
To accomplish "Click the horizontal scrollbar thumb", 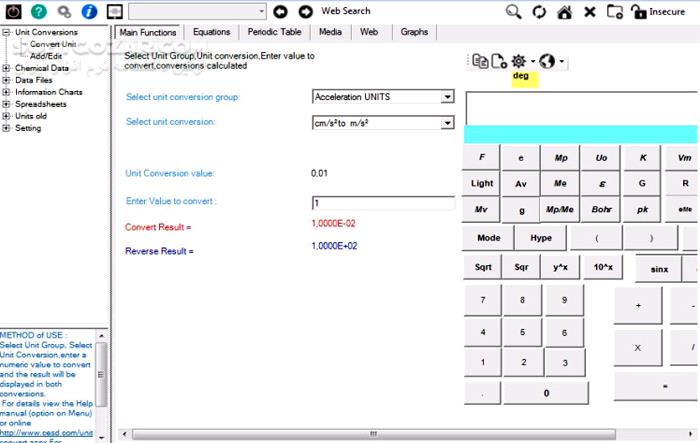I will (374, 434).
